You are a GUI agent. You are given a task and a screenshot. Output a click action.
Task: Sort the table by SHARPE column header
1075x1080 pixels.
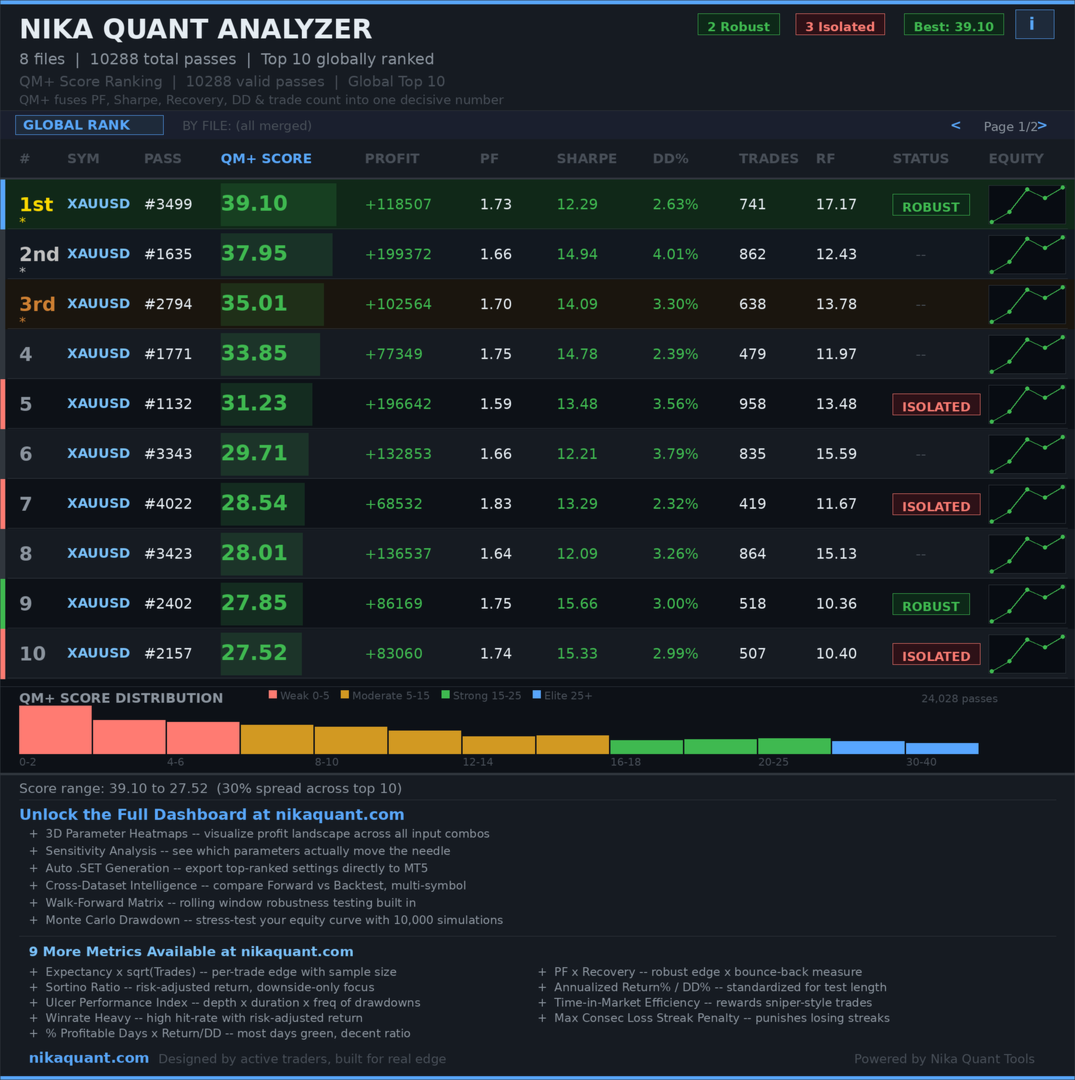[x=587, y=158]
